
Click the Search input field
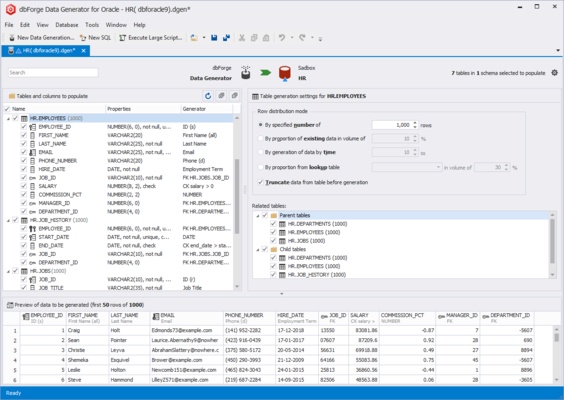click(x=53, y=73)
